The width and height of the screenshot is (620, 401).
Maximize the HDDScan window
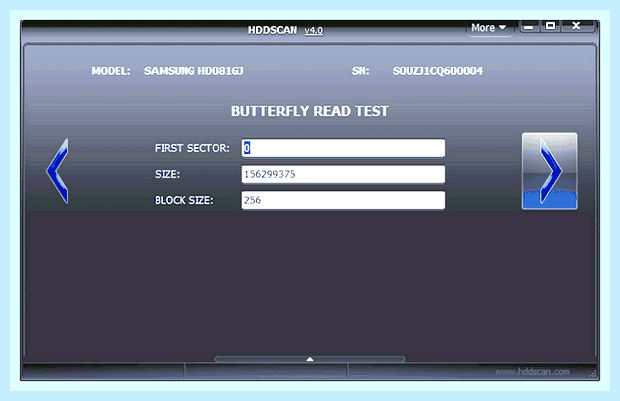click(550, 26)
